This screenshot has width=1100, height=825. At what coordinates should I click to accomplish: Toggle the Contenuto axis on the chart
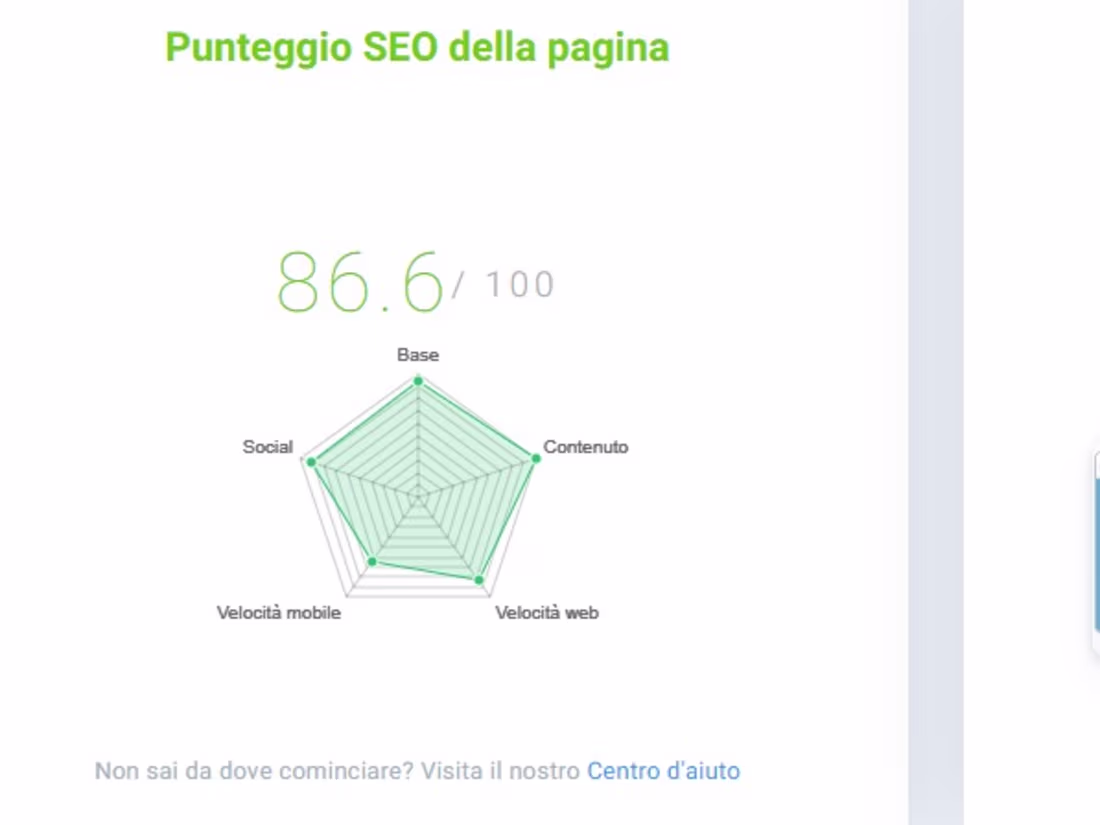(586, 447)
